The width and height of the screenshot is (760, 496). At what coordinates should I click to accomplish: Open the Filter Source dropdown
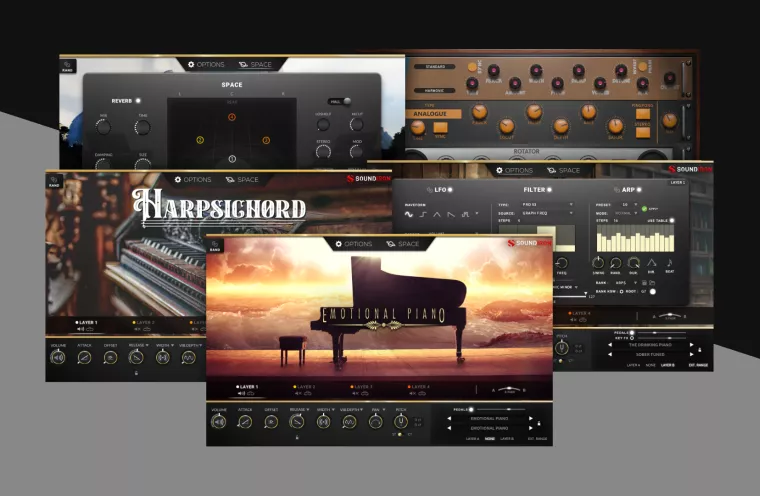coord(548,213)
